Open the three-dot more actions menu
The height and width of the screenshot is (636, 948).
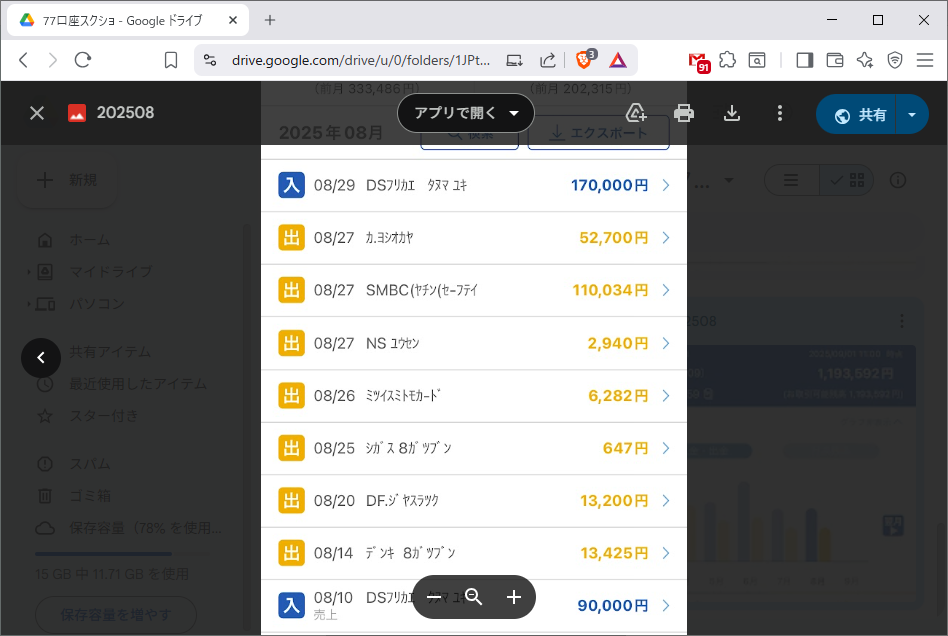pyautogui.click(x=780, y=113)
